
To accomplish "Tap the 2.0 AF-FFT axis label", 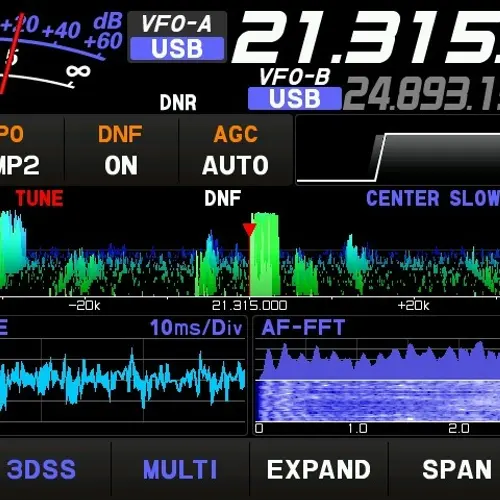I will click(459, 428).
